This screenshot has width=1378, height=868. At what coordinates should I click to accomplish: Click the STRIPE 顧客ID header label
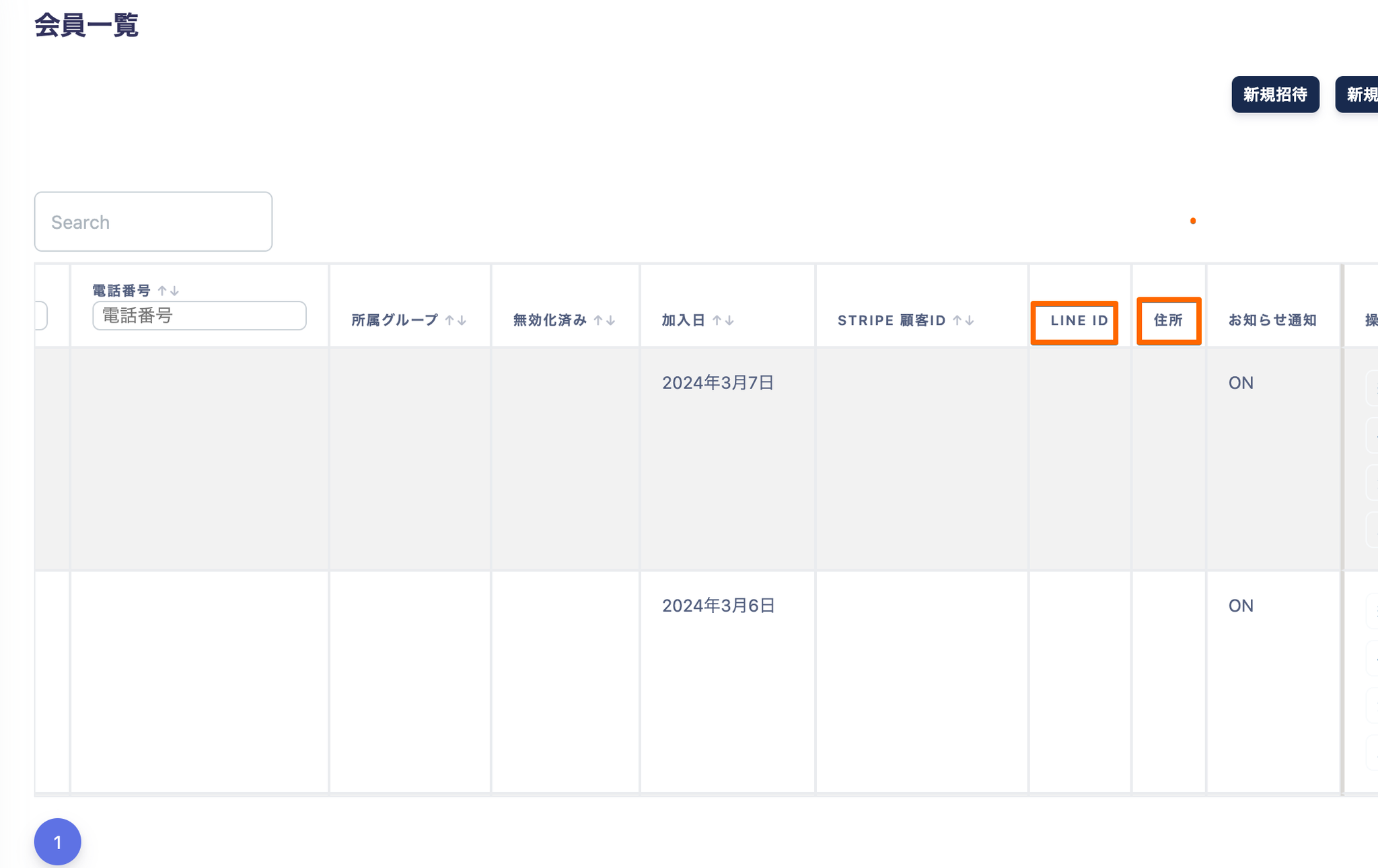coord(891,320)
